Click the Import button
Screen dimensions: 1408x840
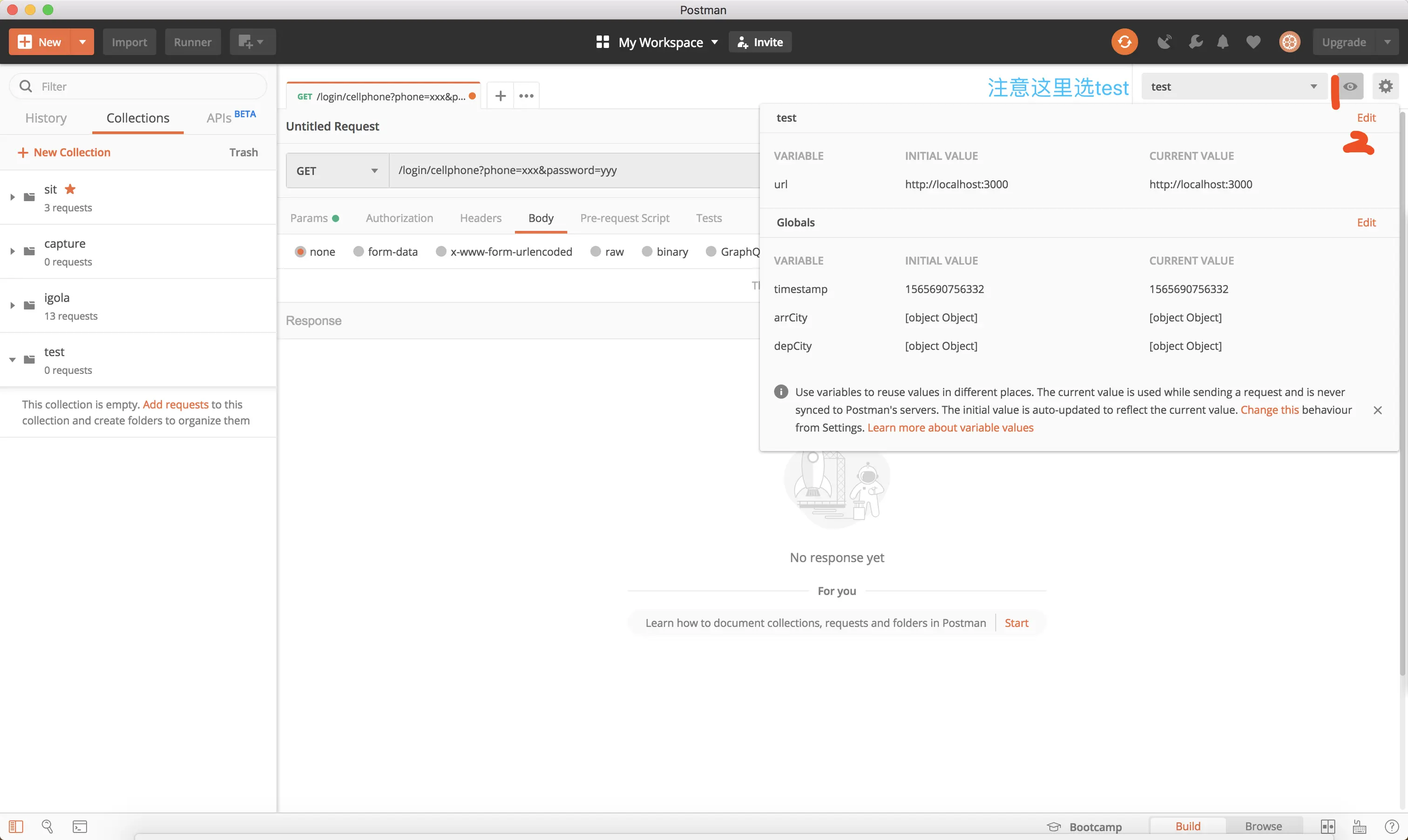click(x=129, y=42)
